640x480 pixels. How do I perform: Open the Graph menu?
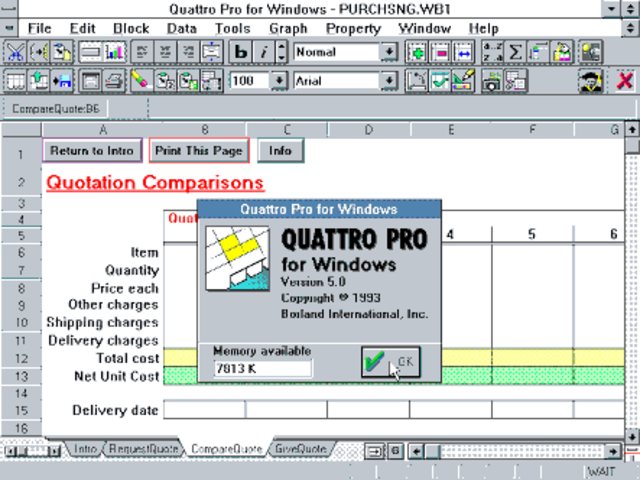[x=288, y=29]
